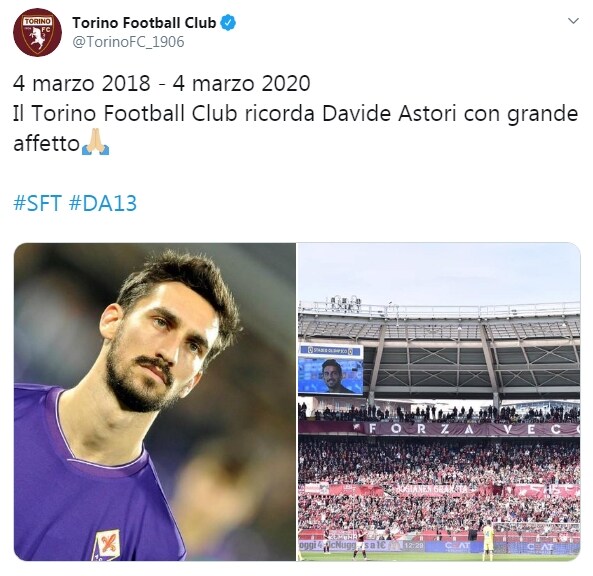This screenshot has width=593, height=576.
Task: Click the FORZA VEC banner in stadium photo
Action: tap(469, 430)
